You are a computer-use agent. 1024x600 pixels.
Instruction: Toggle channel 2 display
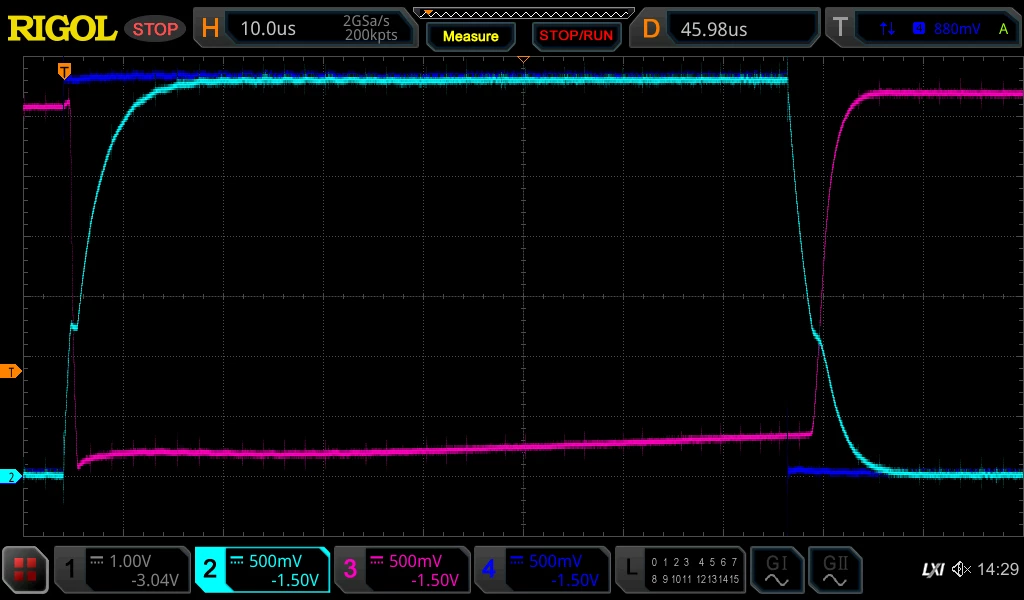pyautogui.click(x=210, y=569)
